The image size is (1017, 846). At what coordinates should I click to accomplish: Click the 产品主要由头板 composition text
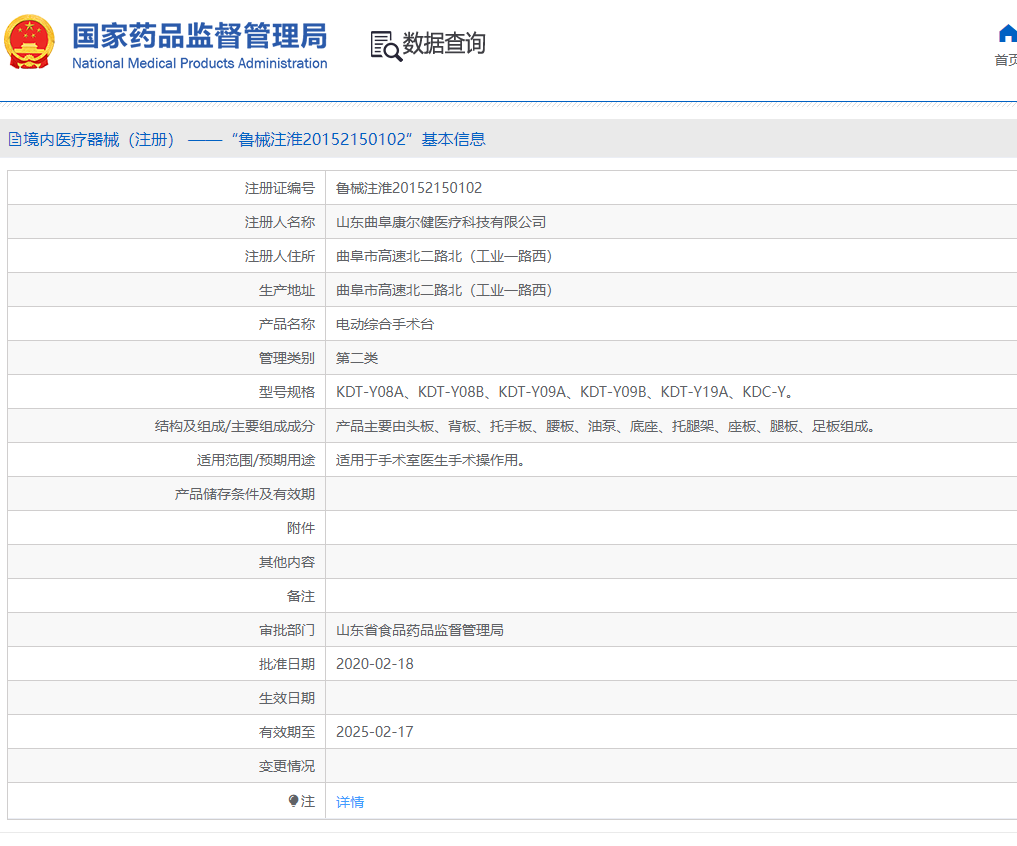[606, 426]
